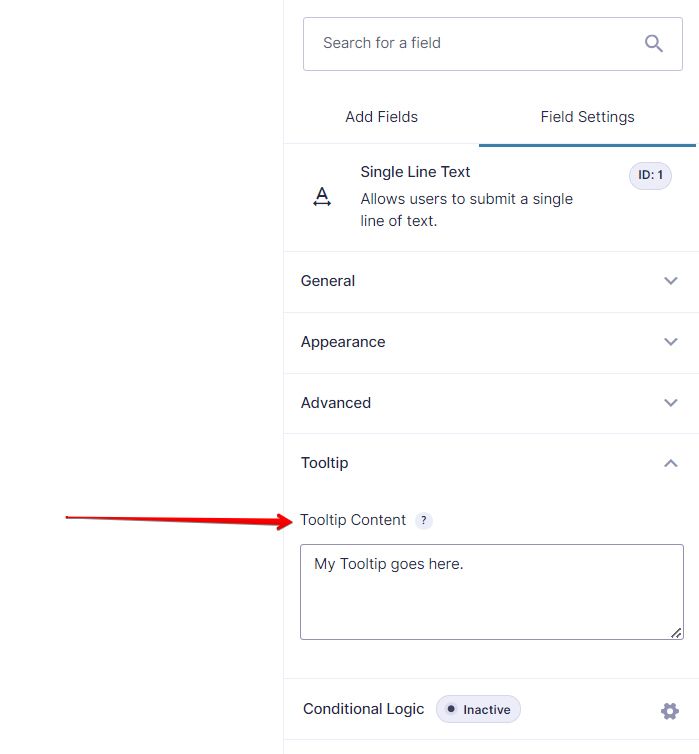Click the Single Line Text title
Screen dimensions: 699x754
coord(415,172)
